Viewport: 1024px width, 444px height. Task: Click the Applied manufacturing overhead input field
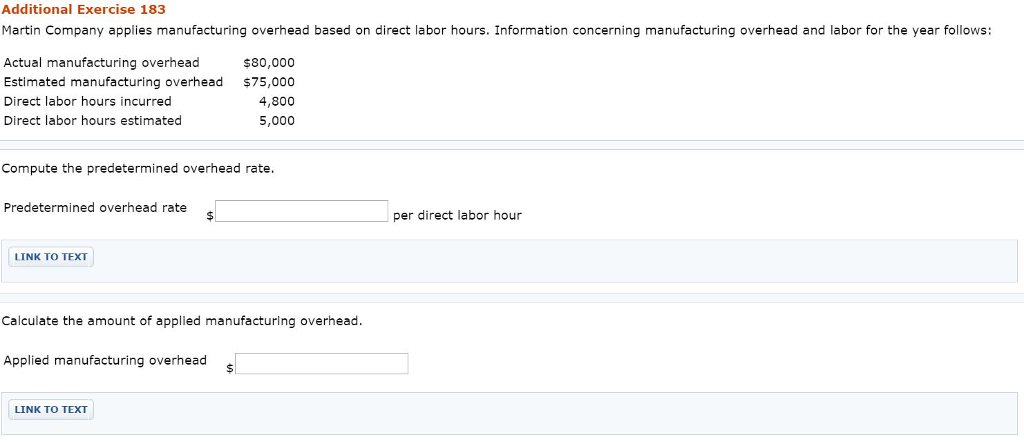(x=322, y=364)
